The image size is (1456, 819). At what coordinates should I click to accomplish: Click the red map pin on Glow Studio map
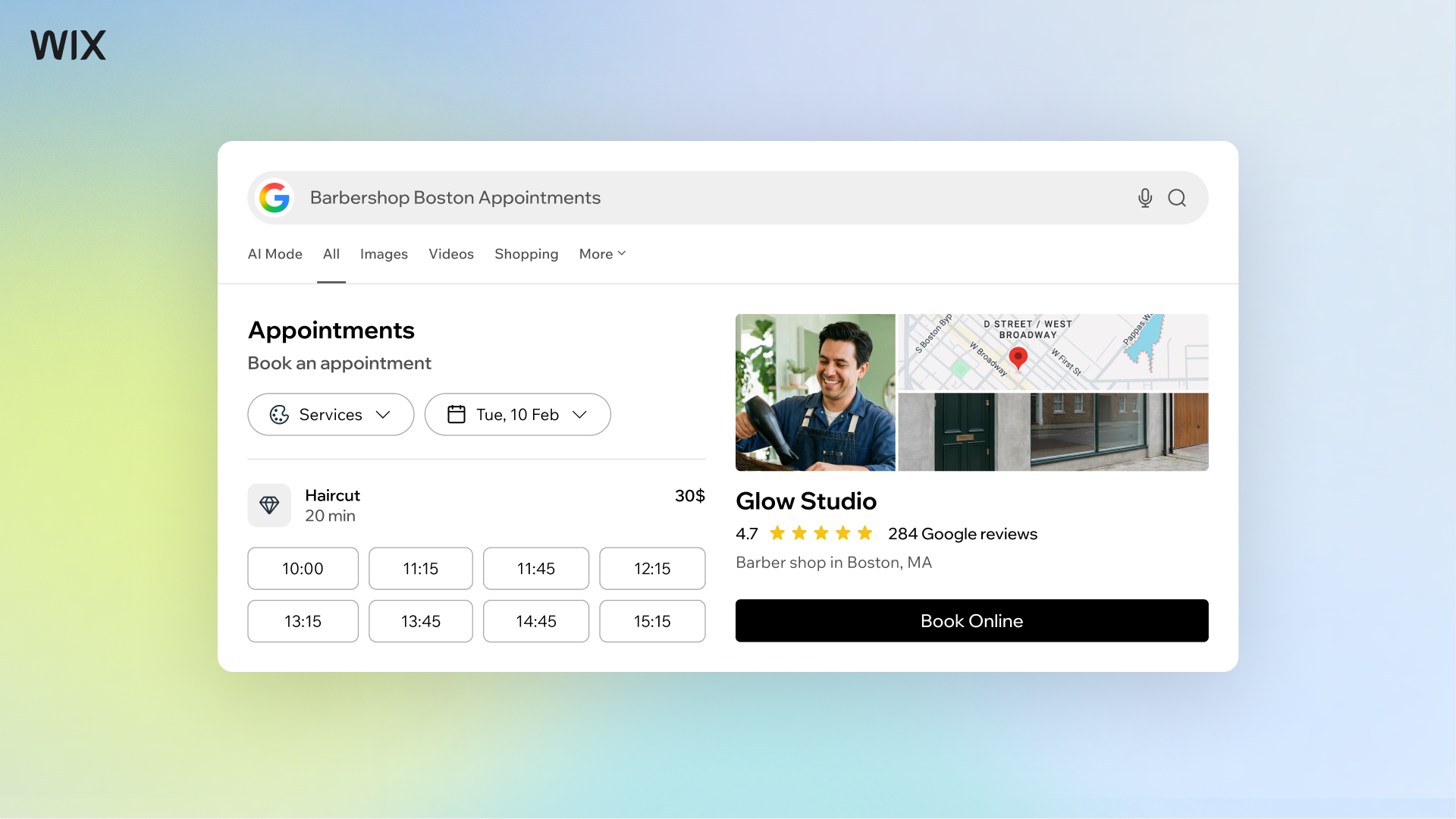[1020, 358]
